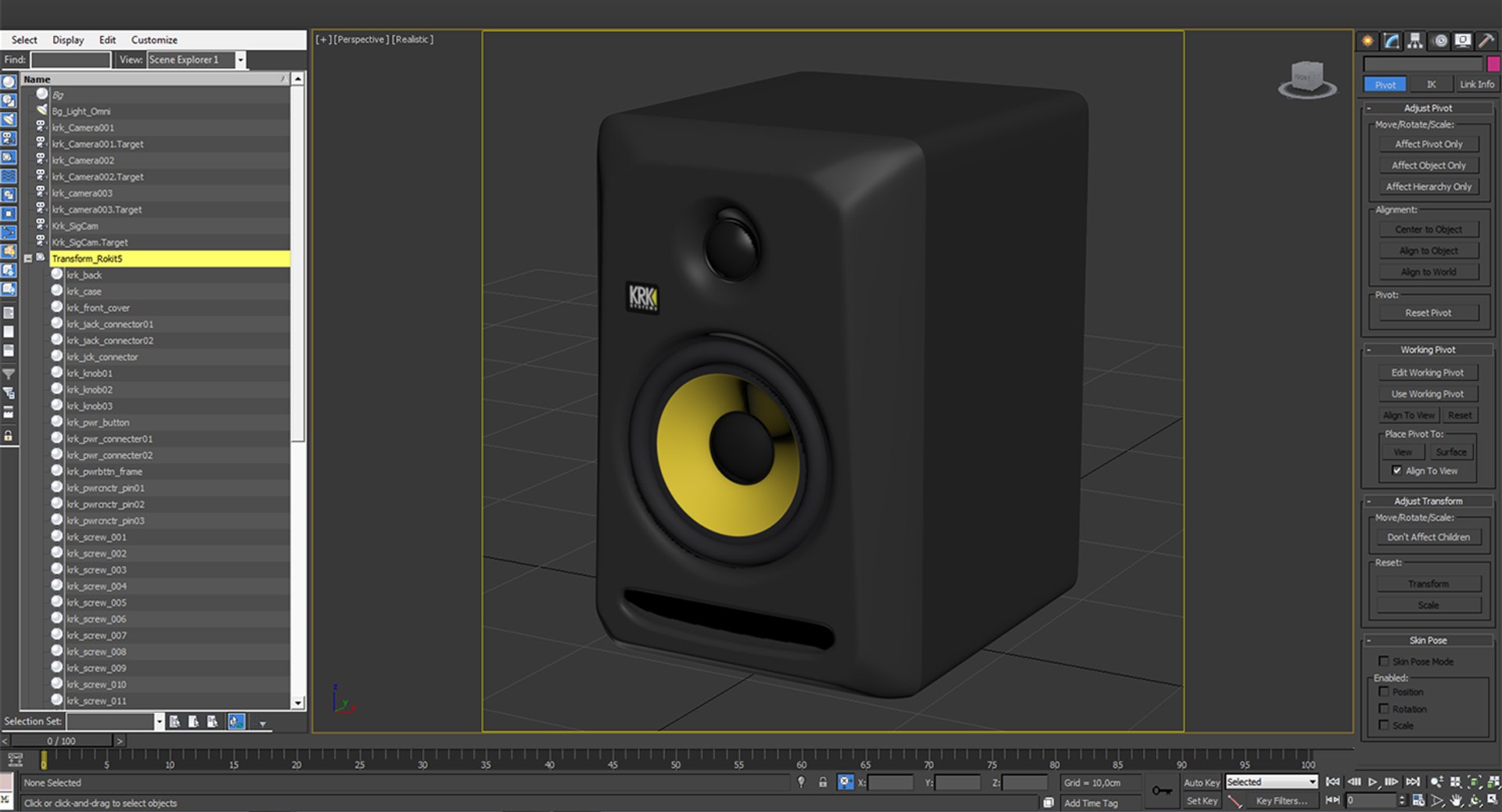Screen dimensions: 1502x812
Task: Open the Hierarchy panel tab icon
Action: coord(1414,41)
